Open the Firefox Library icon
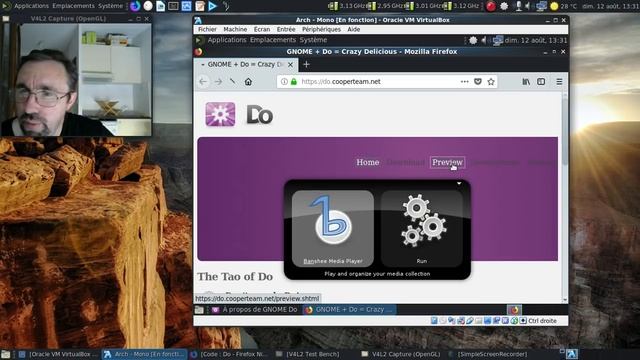Image resolution: width=640 pixels, height=360 pixels. pos(526,82)
